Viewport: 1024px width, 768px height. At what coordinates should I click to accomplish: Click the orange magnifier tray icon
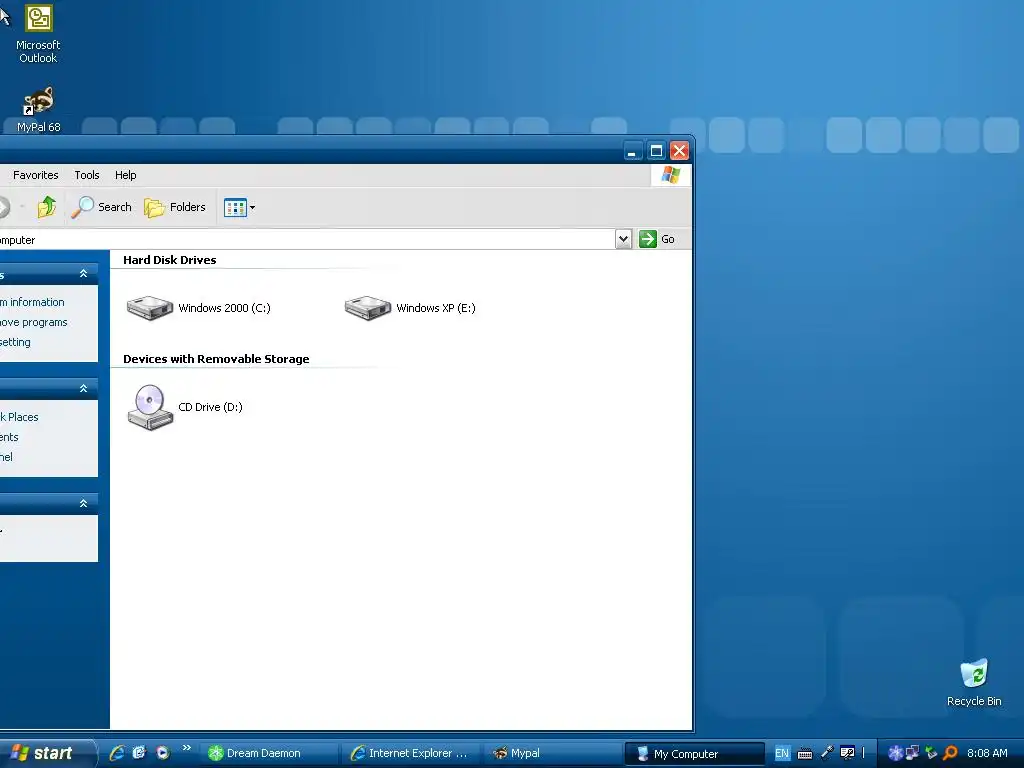coord(950,753)
